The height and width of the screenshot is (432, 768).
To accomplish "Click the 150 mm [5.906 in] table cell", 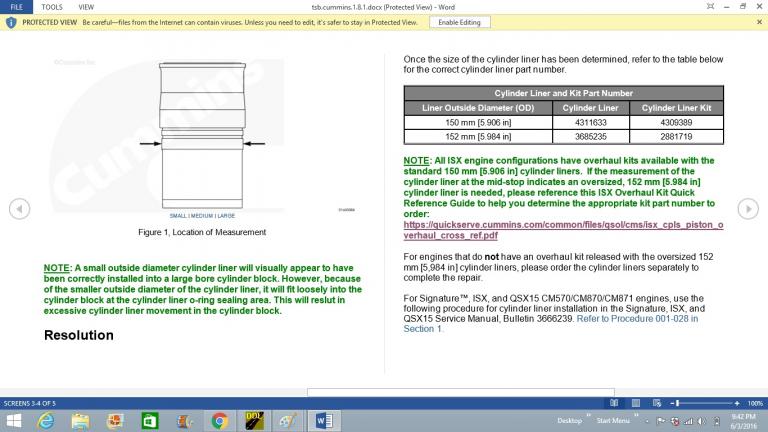I will pyautogui.click(x=478, y=122).
